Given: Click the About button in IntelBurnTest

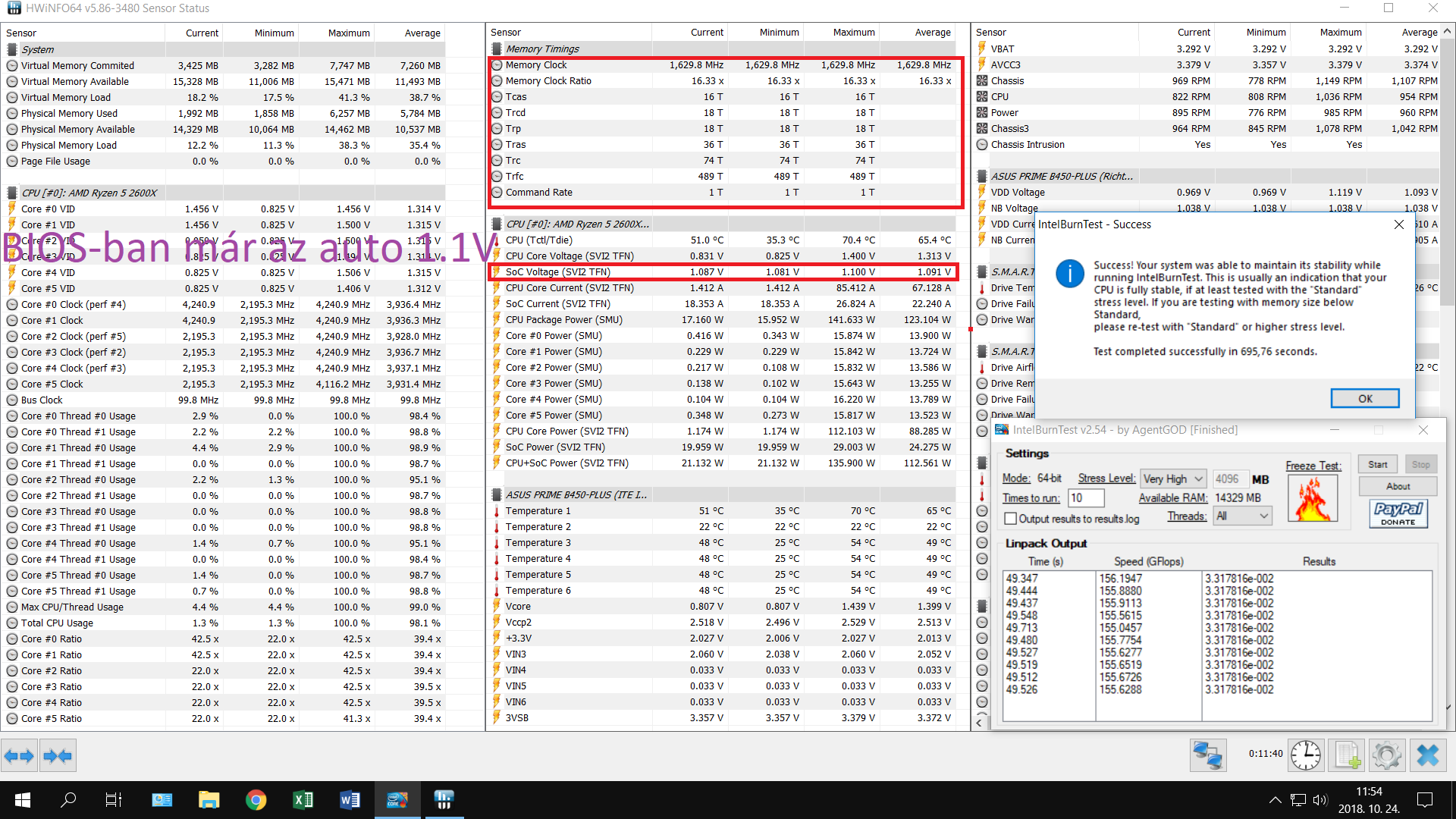Looking at the screenshot, I should pos(1398,486).
